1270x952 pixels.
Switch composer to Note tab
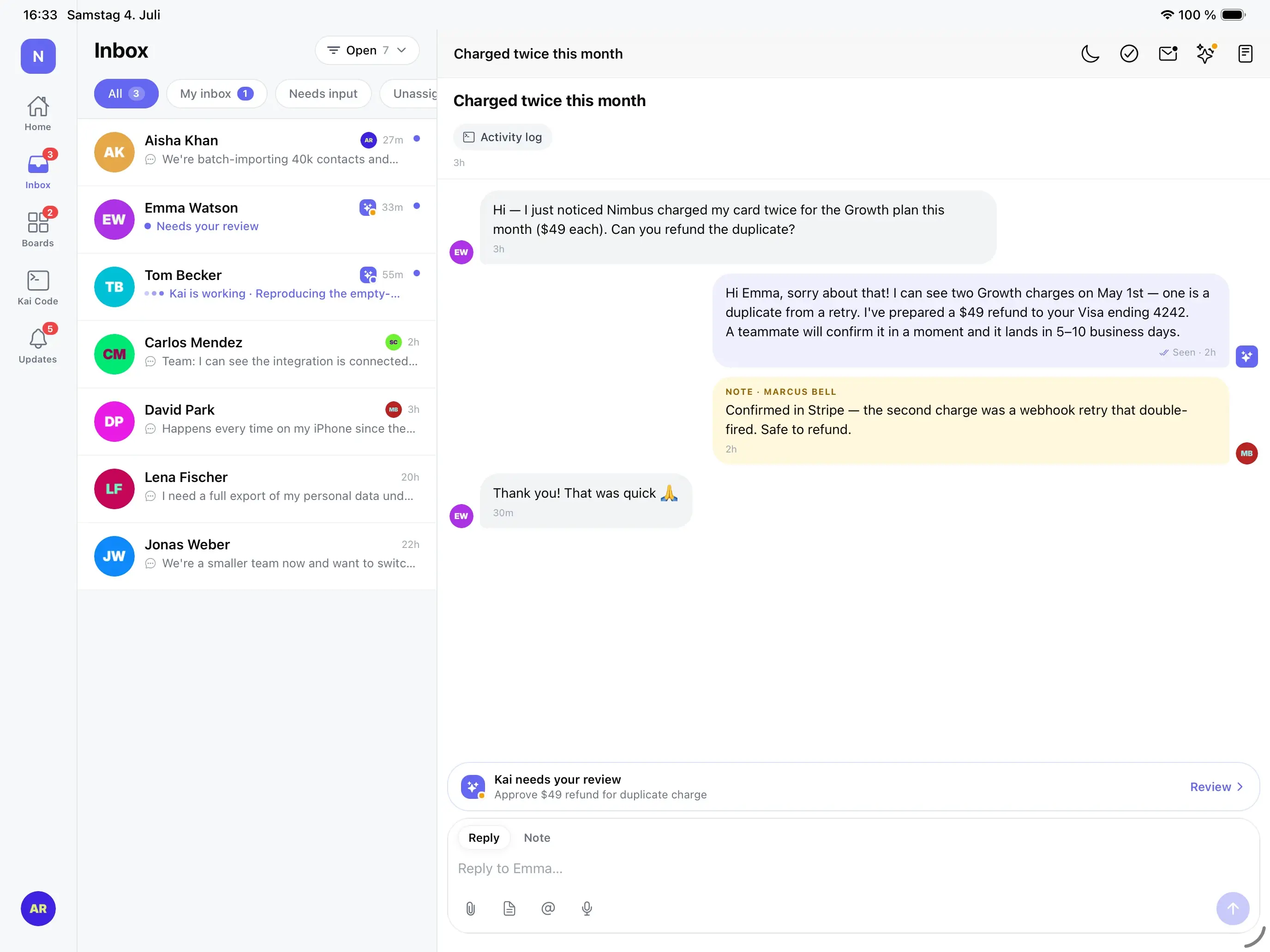click(x=537, y=838)
